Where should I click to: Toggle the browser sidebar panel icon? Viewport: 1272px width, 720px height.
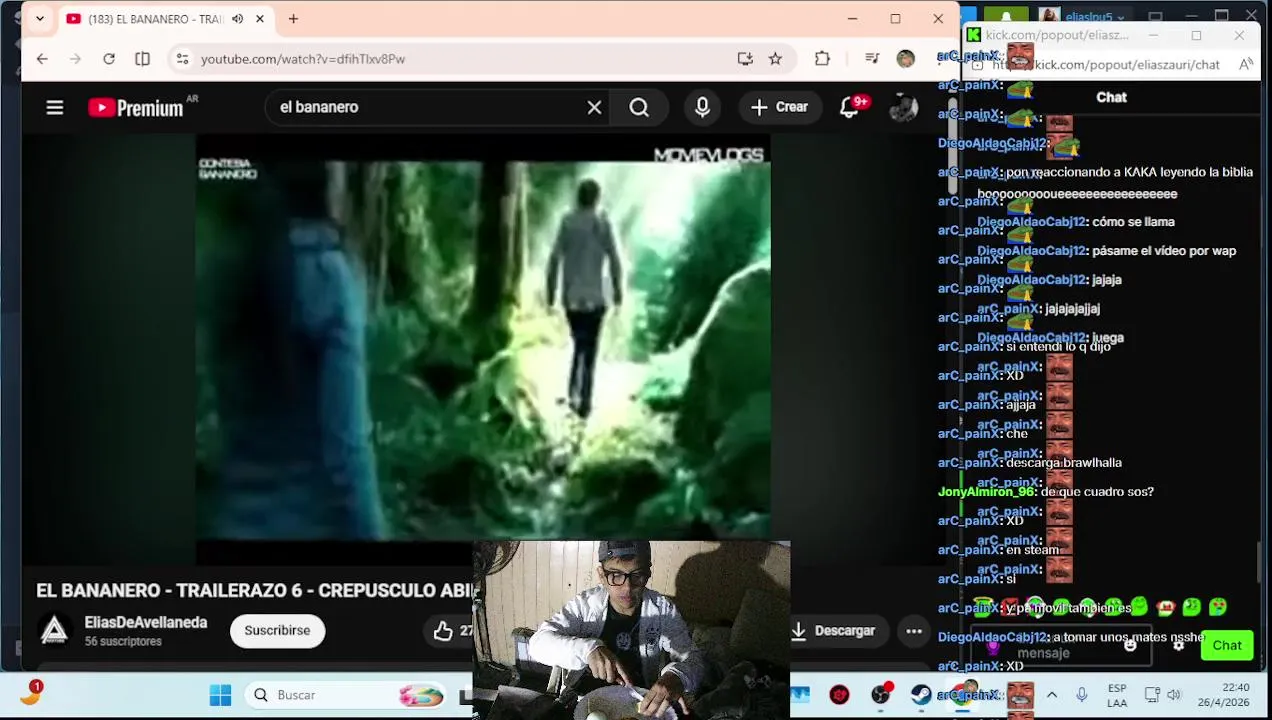142,59
